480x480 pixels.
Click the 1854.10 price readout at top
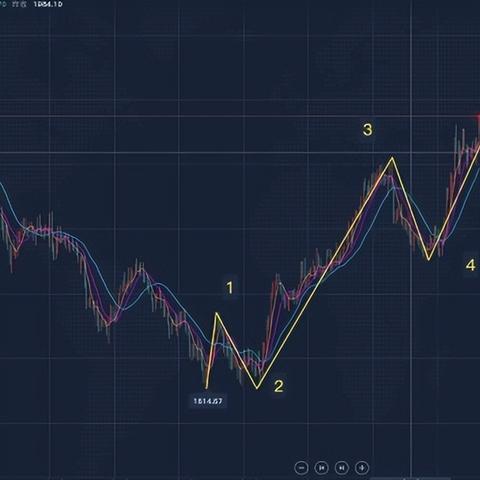[x=48, y=4]
